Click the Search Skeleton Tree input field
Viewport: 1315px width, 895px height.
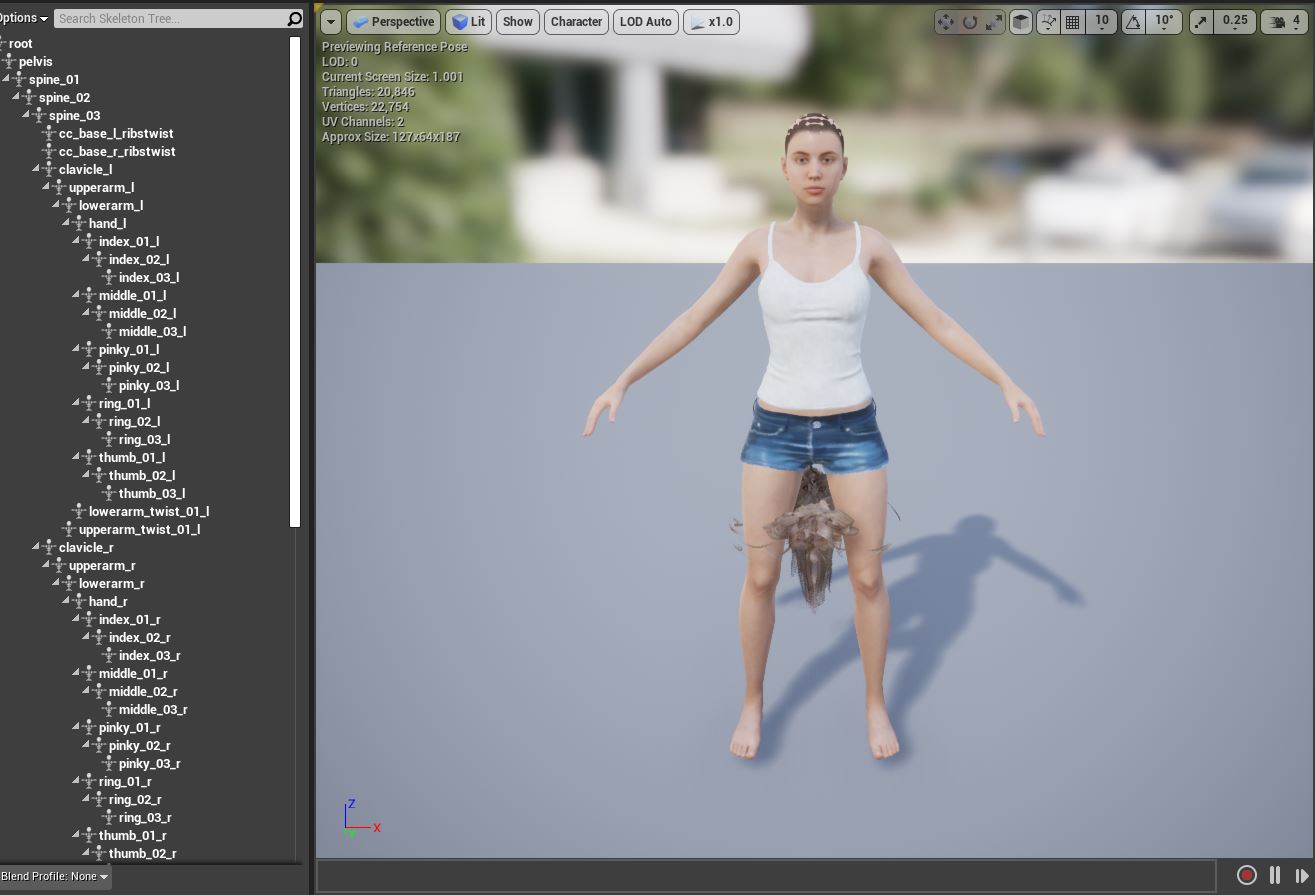click(168, 19)
